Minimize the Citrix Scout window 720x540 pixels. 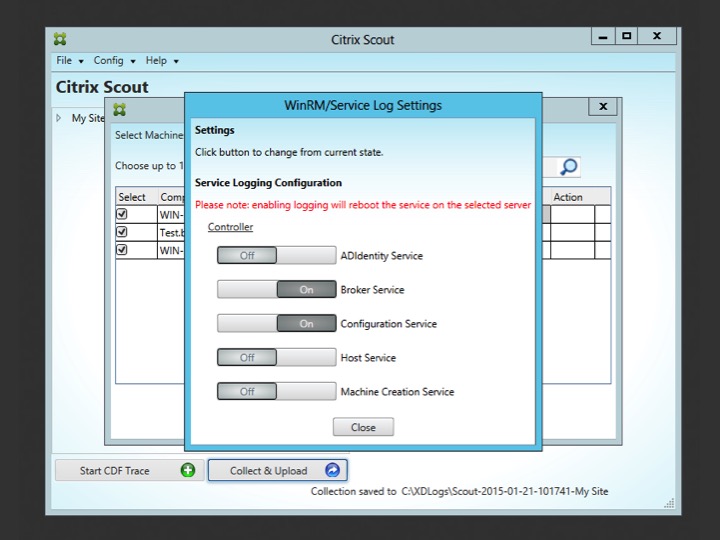point(603,37)
